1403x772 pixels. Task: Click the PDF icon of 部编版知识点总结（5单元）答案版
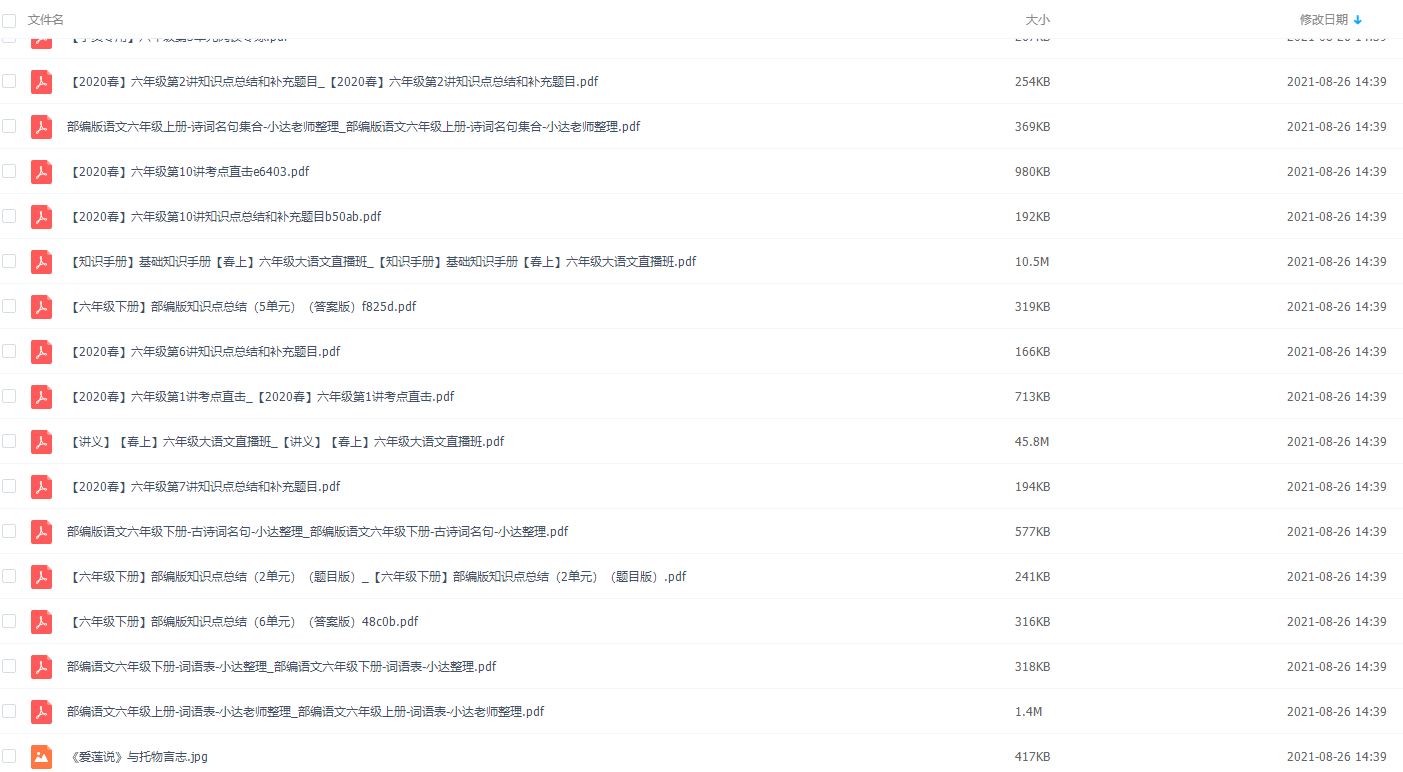click(41, 306)
